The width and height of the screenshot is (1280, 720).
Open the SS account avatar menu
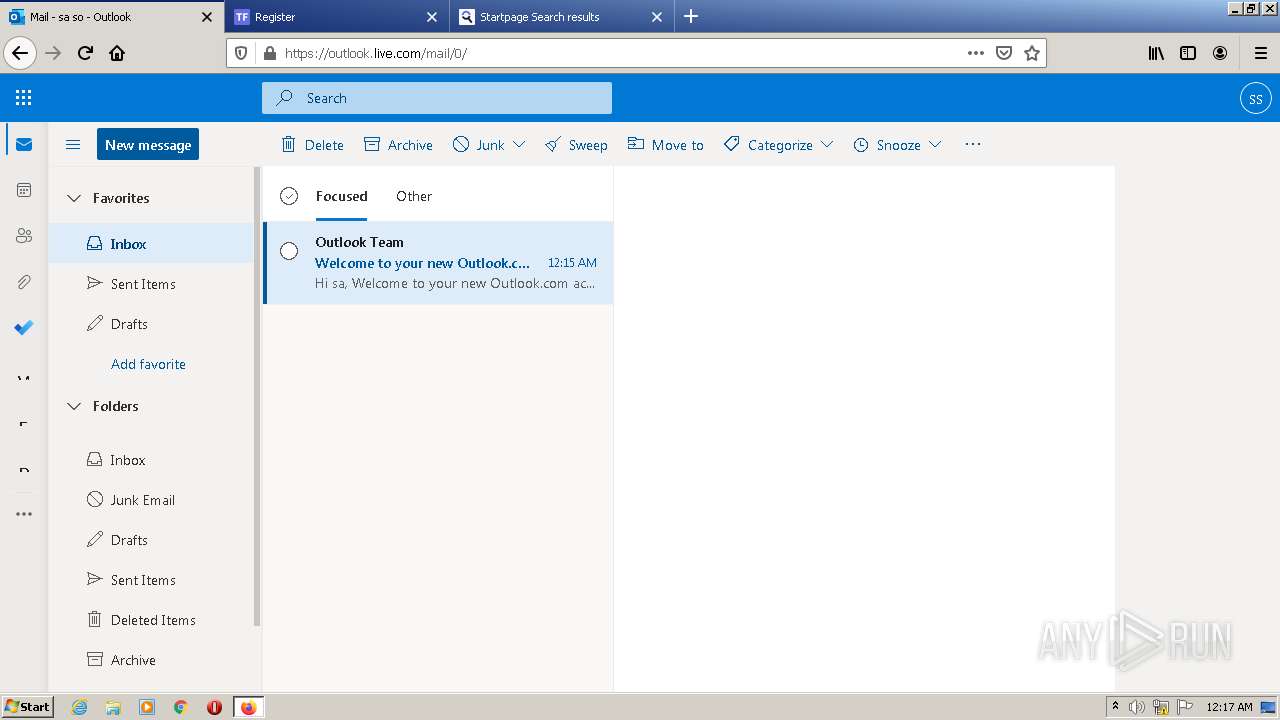pyautogui.click(x=1255, y=98)
